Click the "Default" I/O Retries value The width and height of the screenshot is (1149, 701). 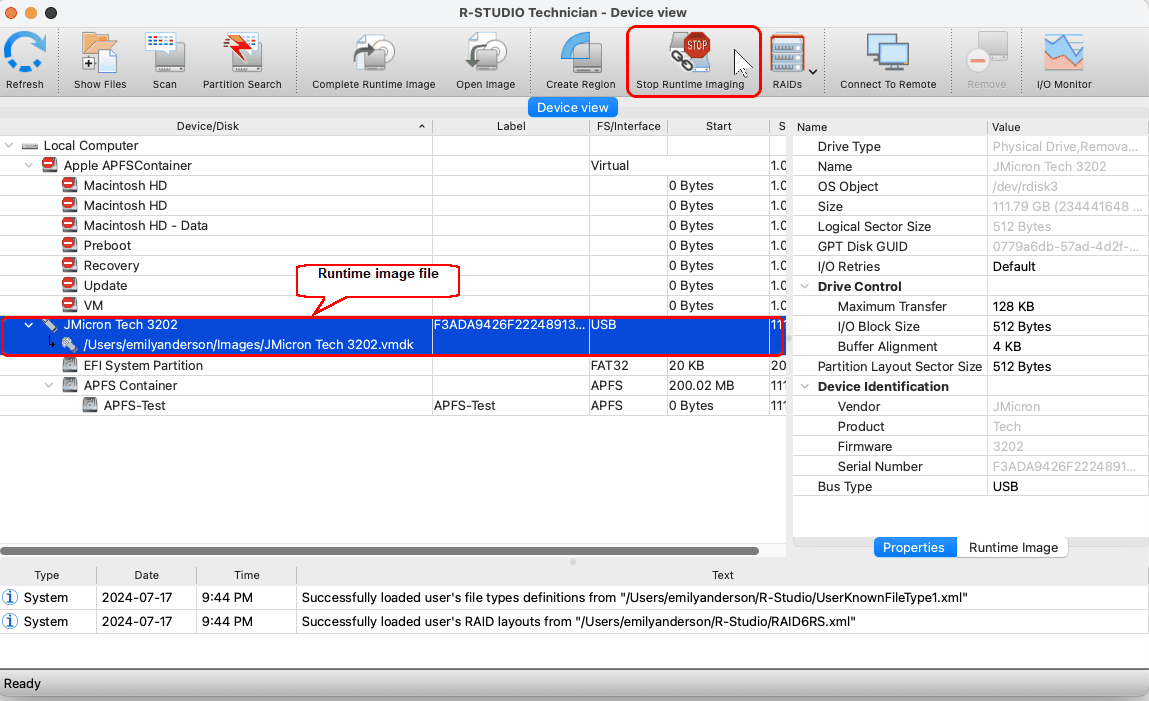pyautogui.click(x=1014, y=267)
